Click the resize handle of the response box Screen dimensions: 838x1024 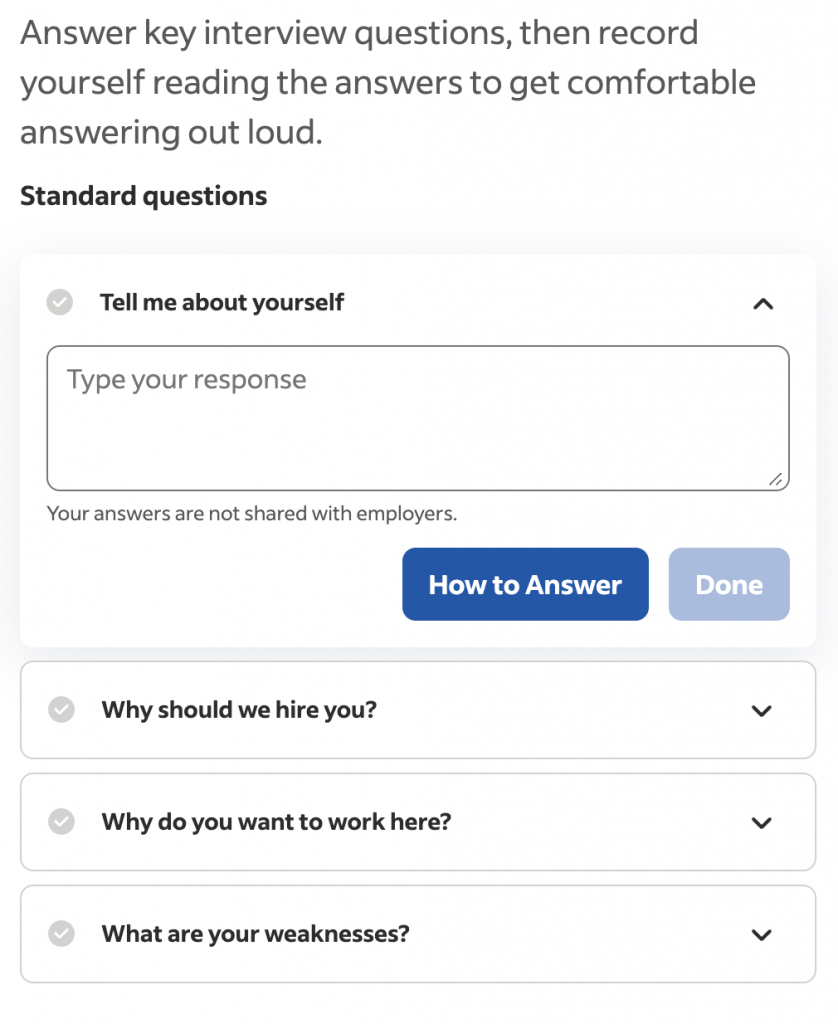[x=776, y=481]
